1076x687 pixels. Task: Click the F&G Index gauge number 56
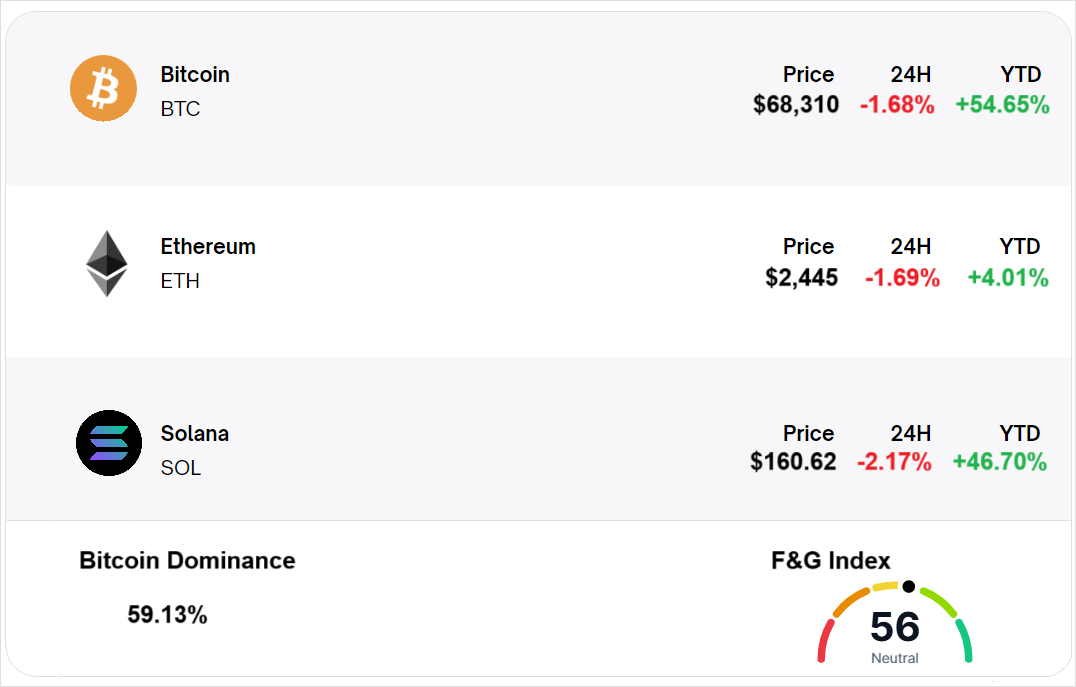click(894, 627)
